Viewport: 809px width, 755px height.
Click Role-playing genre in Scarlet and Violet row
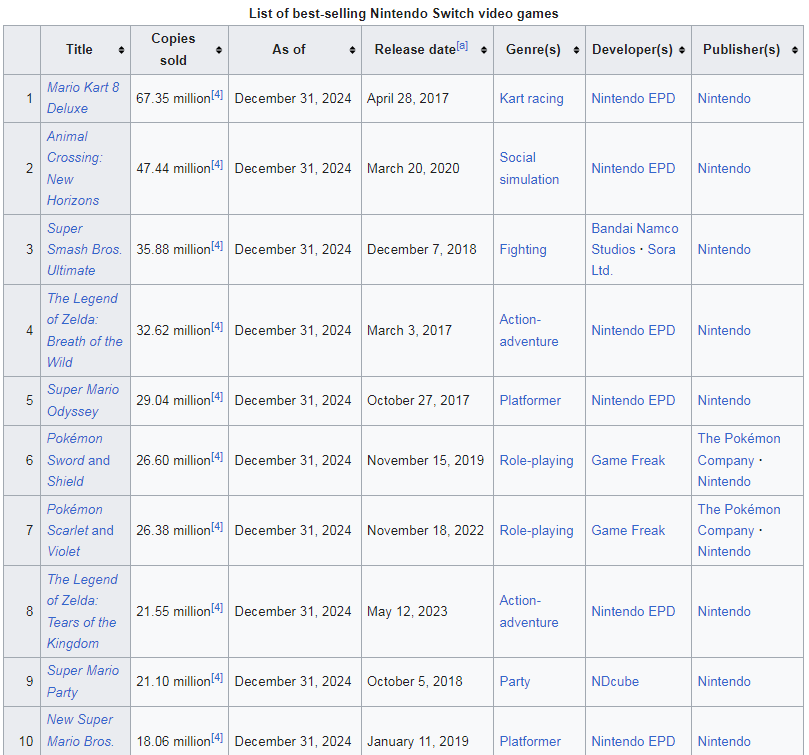(x=537, y=531)
